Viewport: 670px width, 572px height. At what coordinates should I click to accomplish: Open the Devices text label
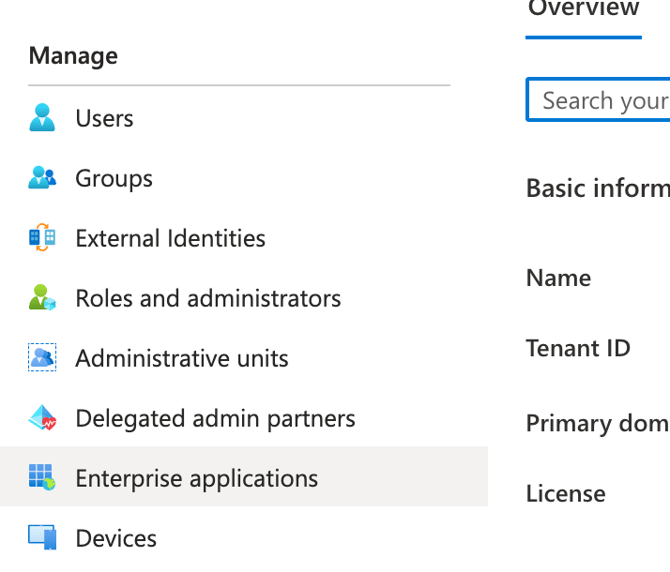[x=116, y=538]
